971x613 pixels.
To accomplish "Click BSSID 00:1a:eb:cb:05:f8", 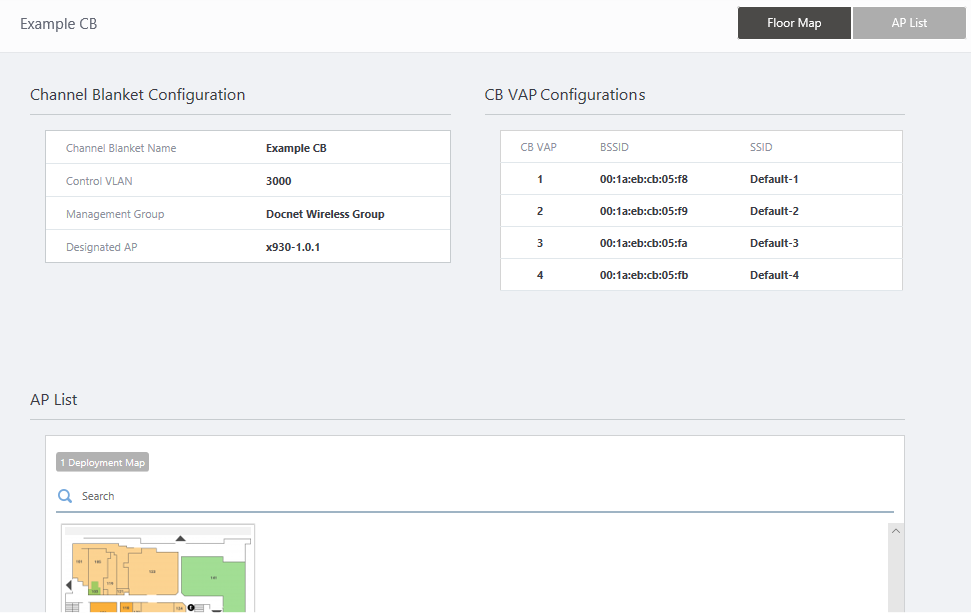I will point(643,179).
